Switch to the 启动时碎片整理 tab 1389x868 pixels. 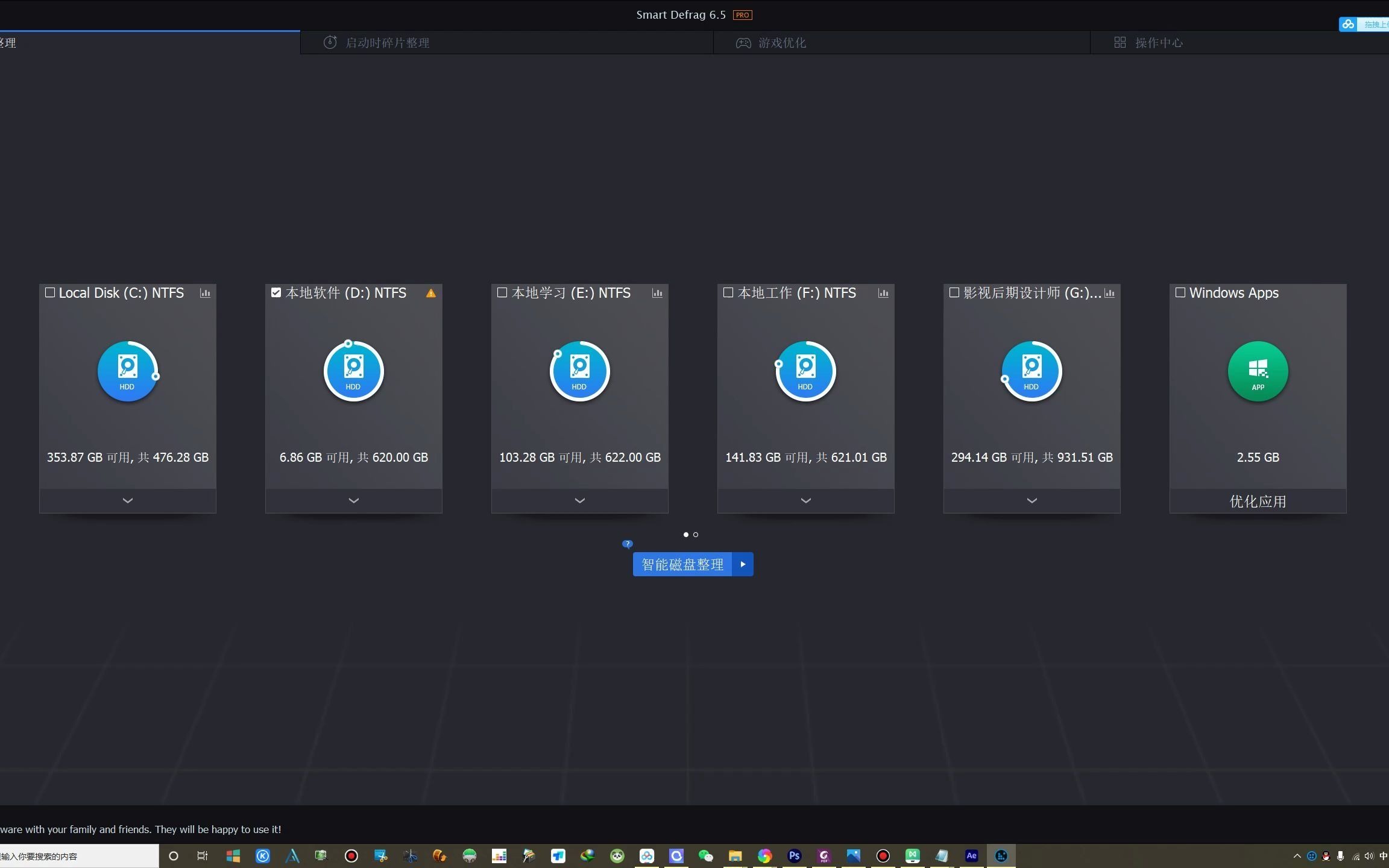(x=386, y=42)
